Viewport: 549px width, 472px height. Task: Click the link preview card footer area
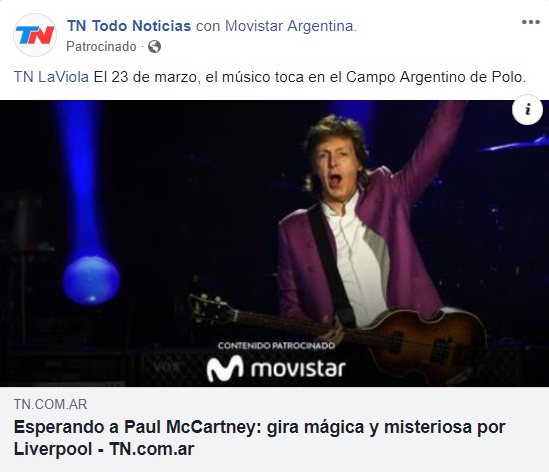click(x=274, y=429)
